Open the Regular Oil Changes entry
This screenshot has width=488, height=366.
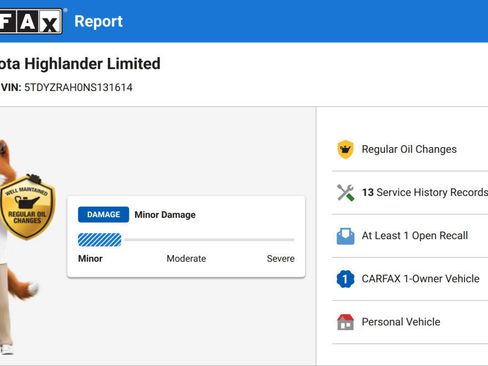pos(410,149)
